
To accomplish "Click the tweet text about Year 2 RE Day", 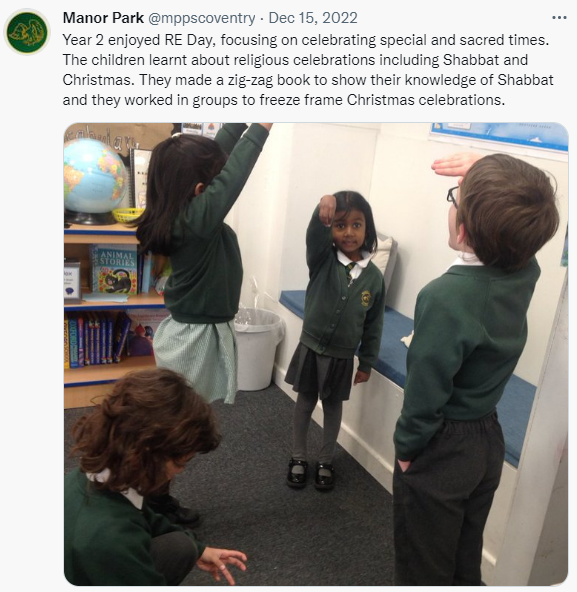I will (x=308, y=70).
